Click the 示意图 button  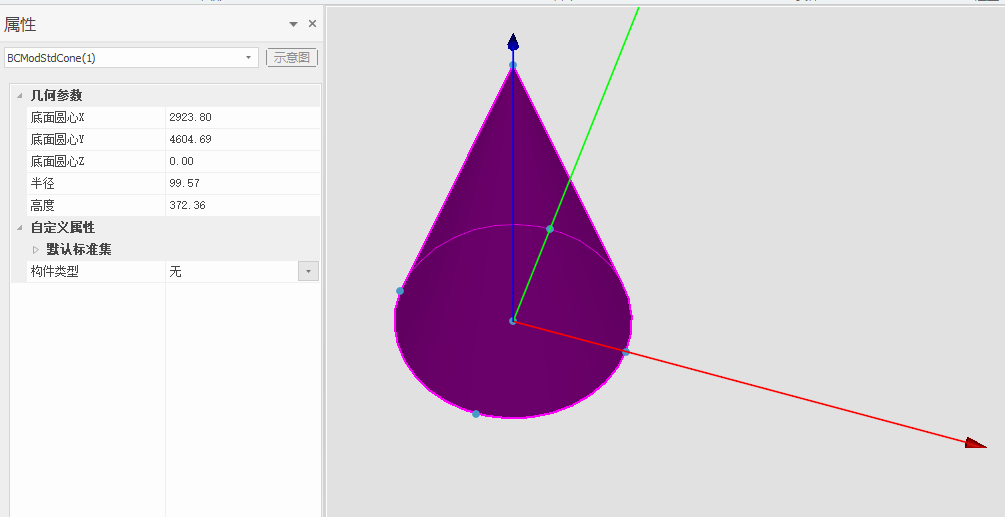292,58
